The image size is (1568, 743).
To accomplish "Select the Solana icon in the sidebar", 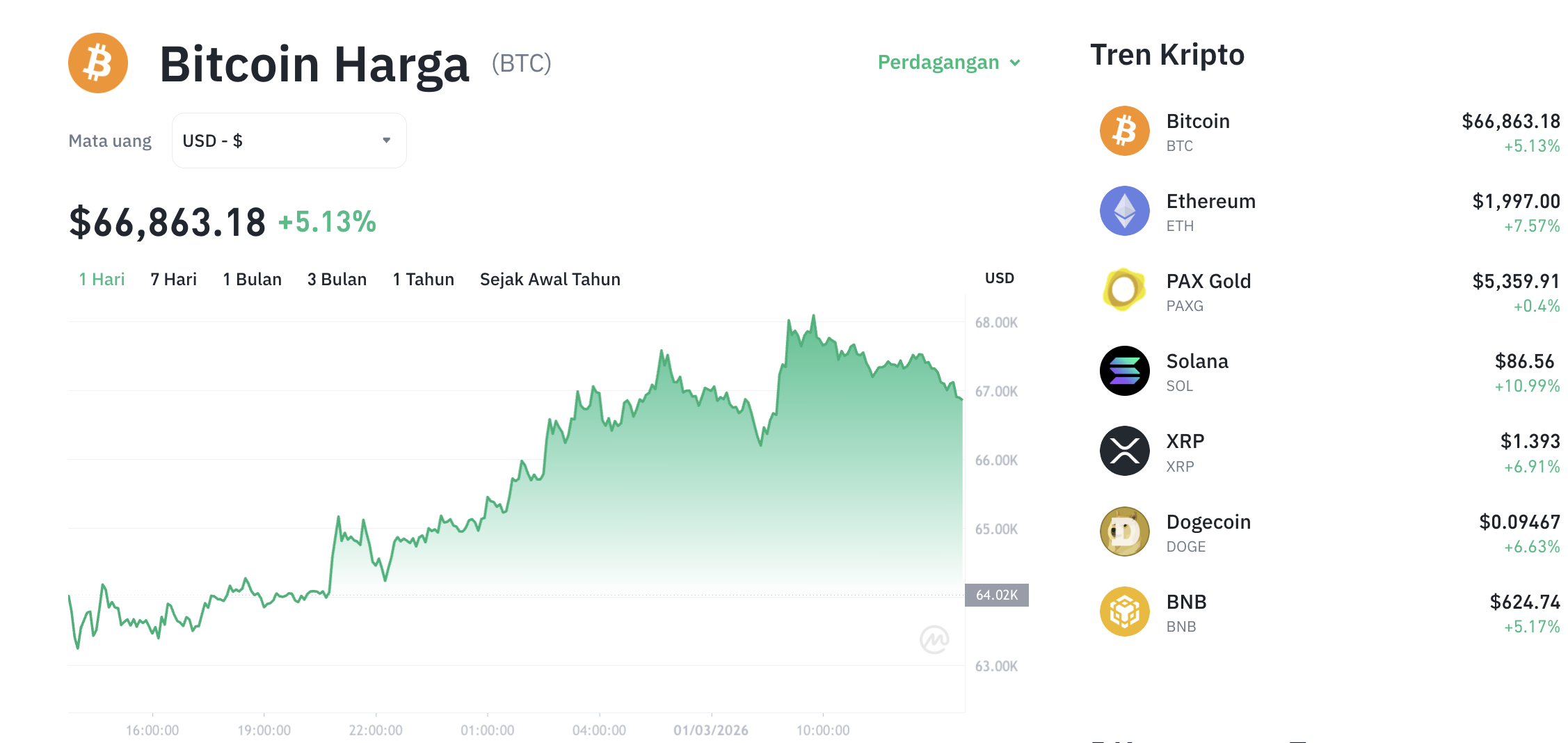I will tap(1123, 371).
